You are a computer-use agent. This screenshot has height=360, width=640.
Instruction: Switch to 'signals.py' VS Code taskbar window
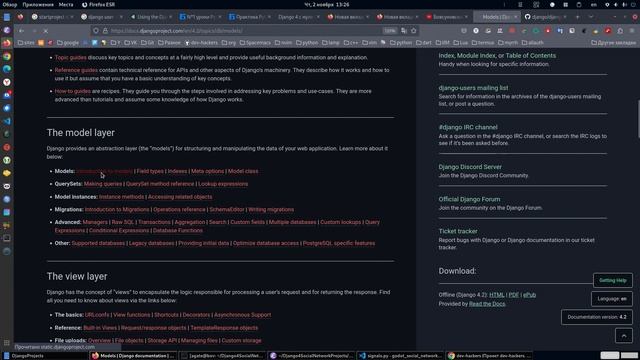pos(401,356)
